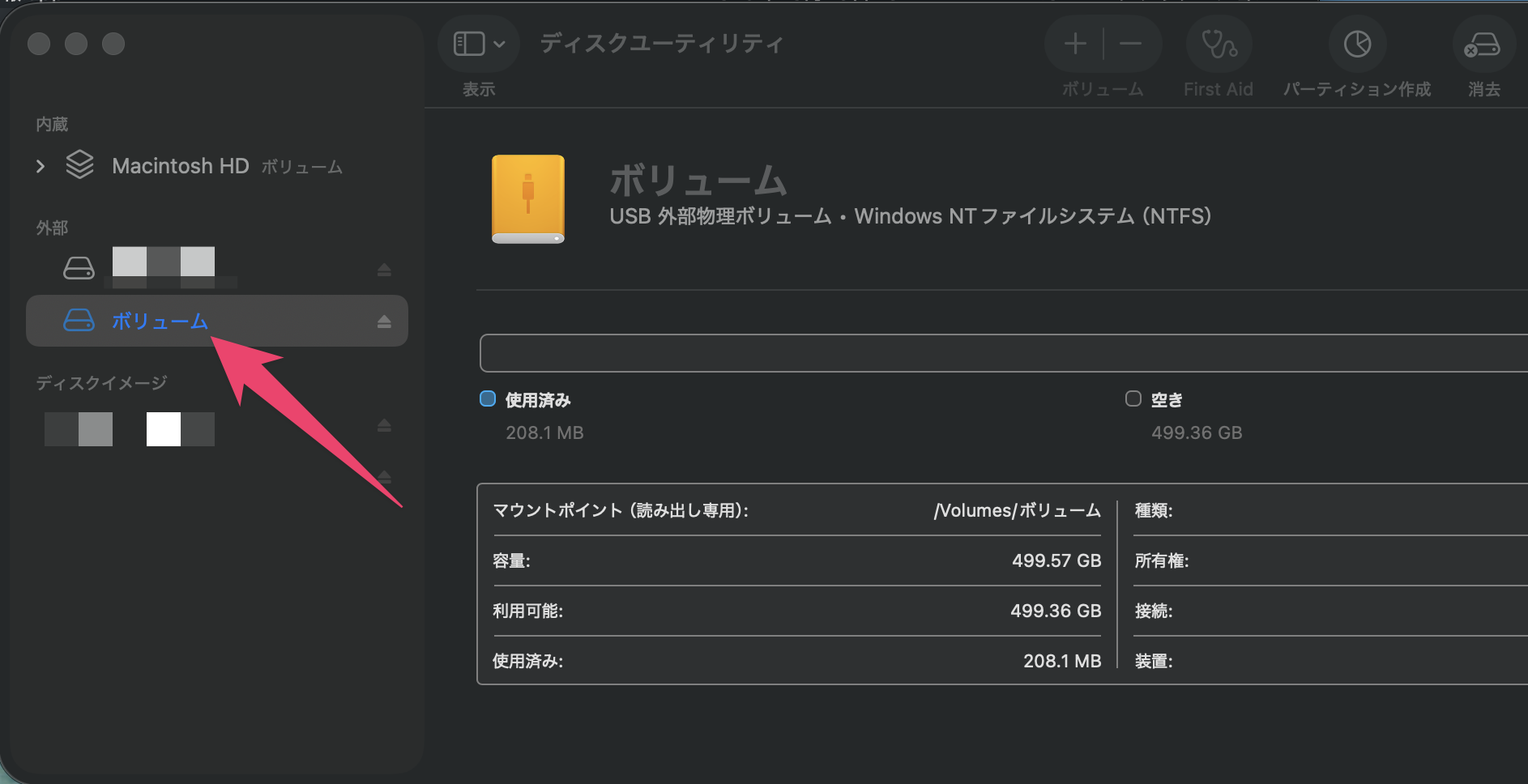
Task: Open the パーティション作成 tool
Action: (x=1357, y=45)
